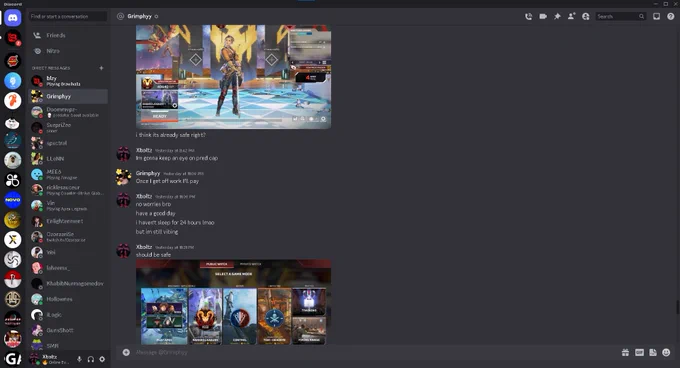Create new DM plus icon
Viewport: 680px width, 368px height.
(101, 68)
